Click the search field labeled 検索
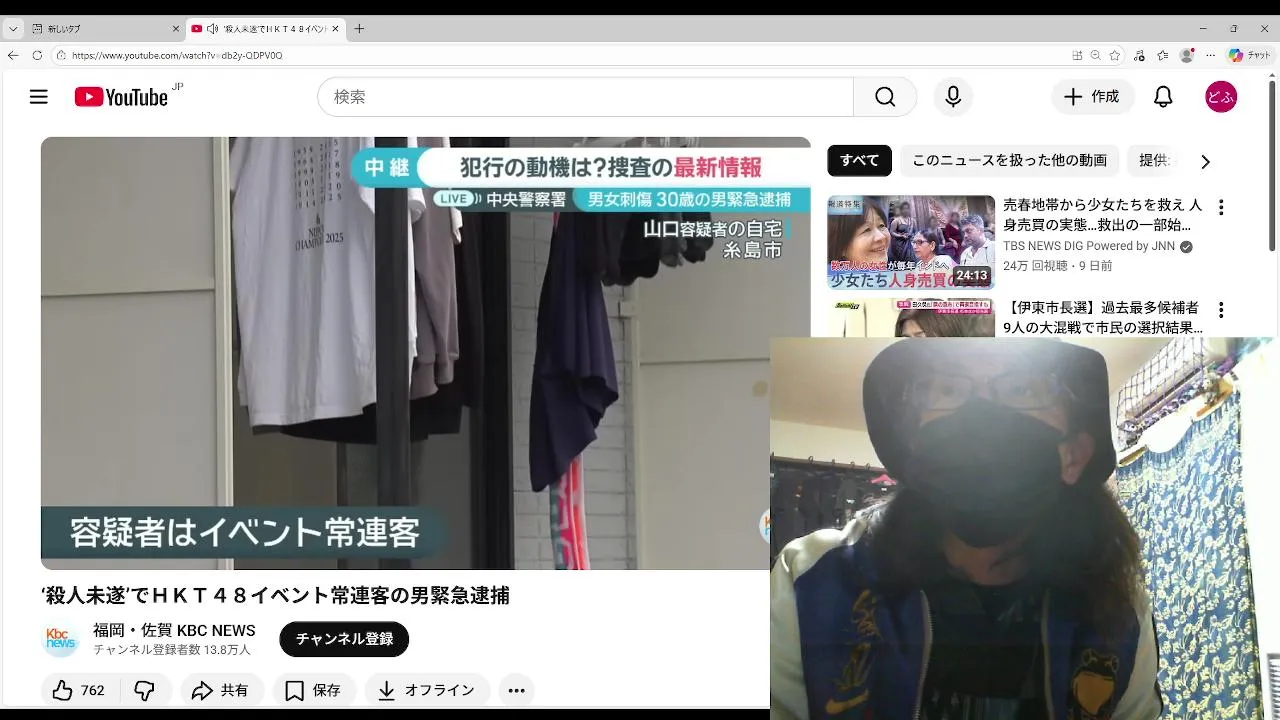This screenshot has width=1280, height=720. pyautogui.click(x=585, y=97)
